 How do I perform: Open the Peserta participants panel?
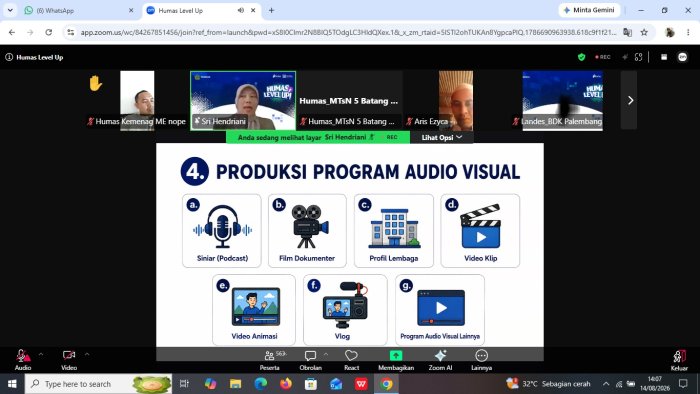click(270, 356)
